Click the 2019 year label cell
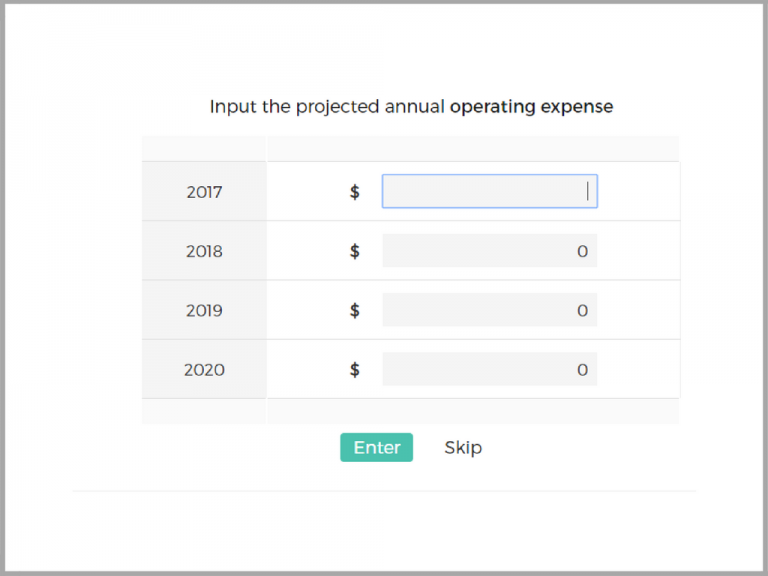Screen dimensions: 768x576 tap(204, 310)
